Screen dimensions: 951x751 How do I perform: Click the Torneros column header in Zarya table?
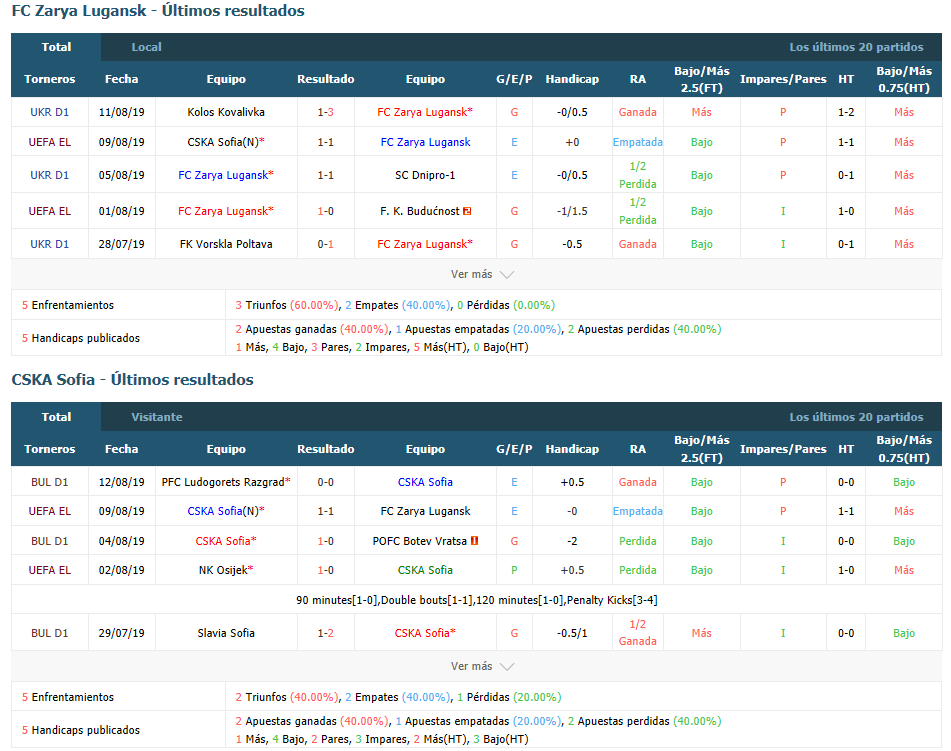50,79
